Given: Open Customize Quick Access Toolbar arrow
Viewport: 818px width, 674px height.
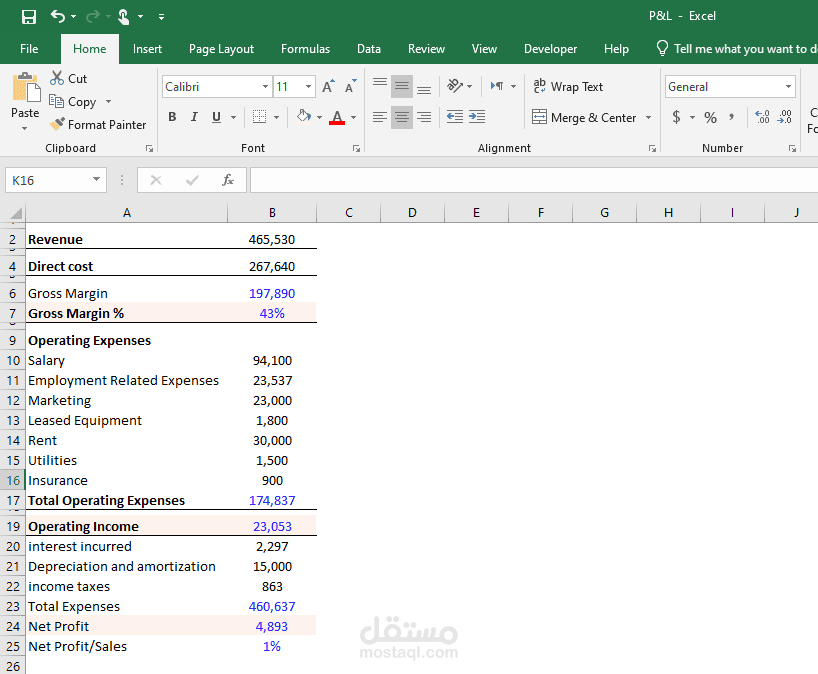Looking at the screenshot, I should 161,17.
